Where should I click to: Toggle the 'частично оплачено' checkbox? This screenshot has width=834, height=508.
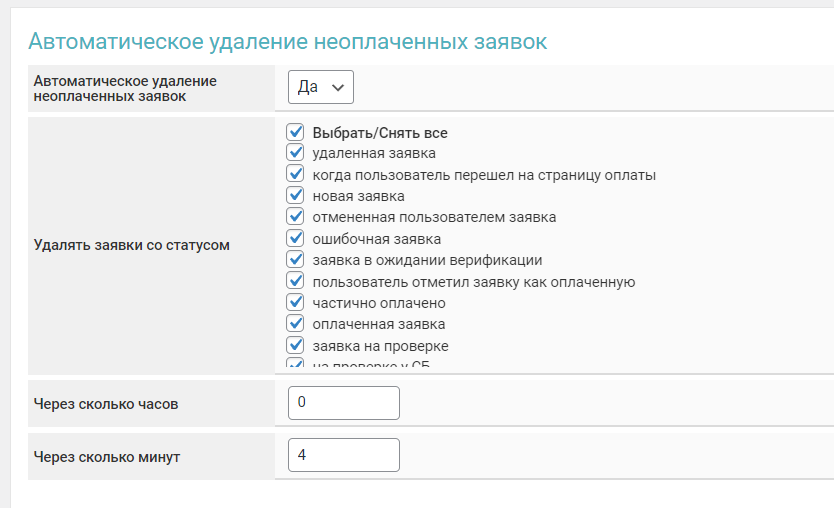[295, 302]
